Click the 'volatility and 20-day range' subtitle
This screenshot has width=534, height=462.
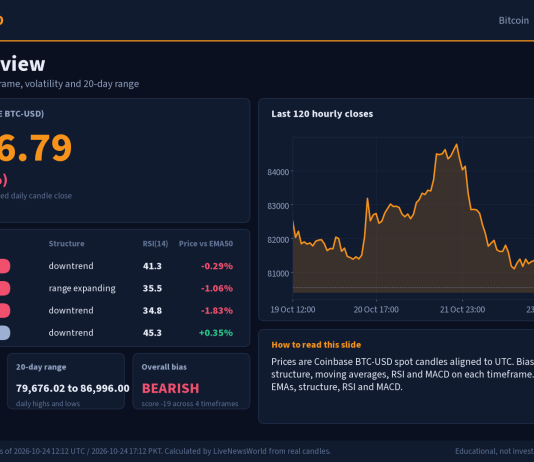[82, 84]
